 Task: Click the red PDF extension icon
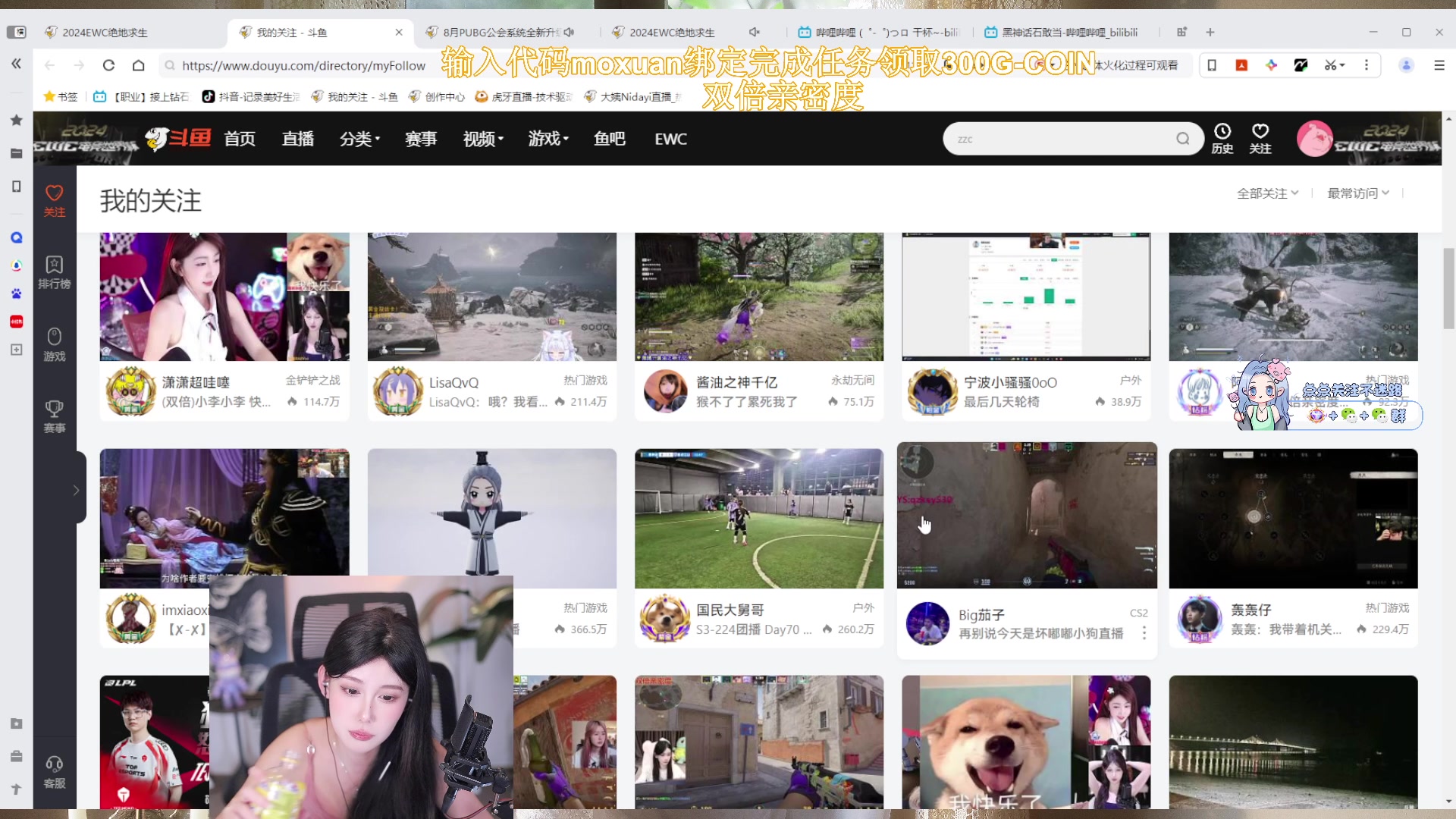[1241, 65]
